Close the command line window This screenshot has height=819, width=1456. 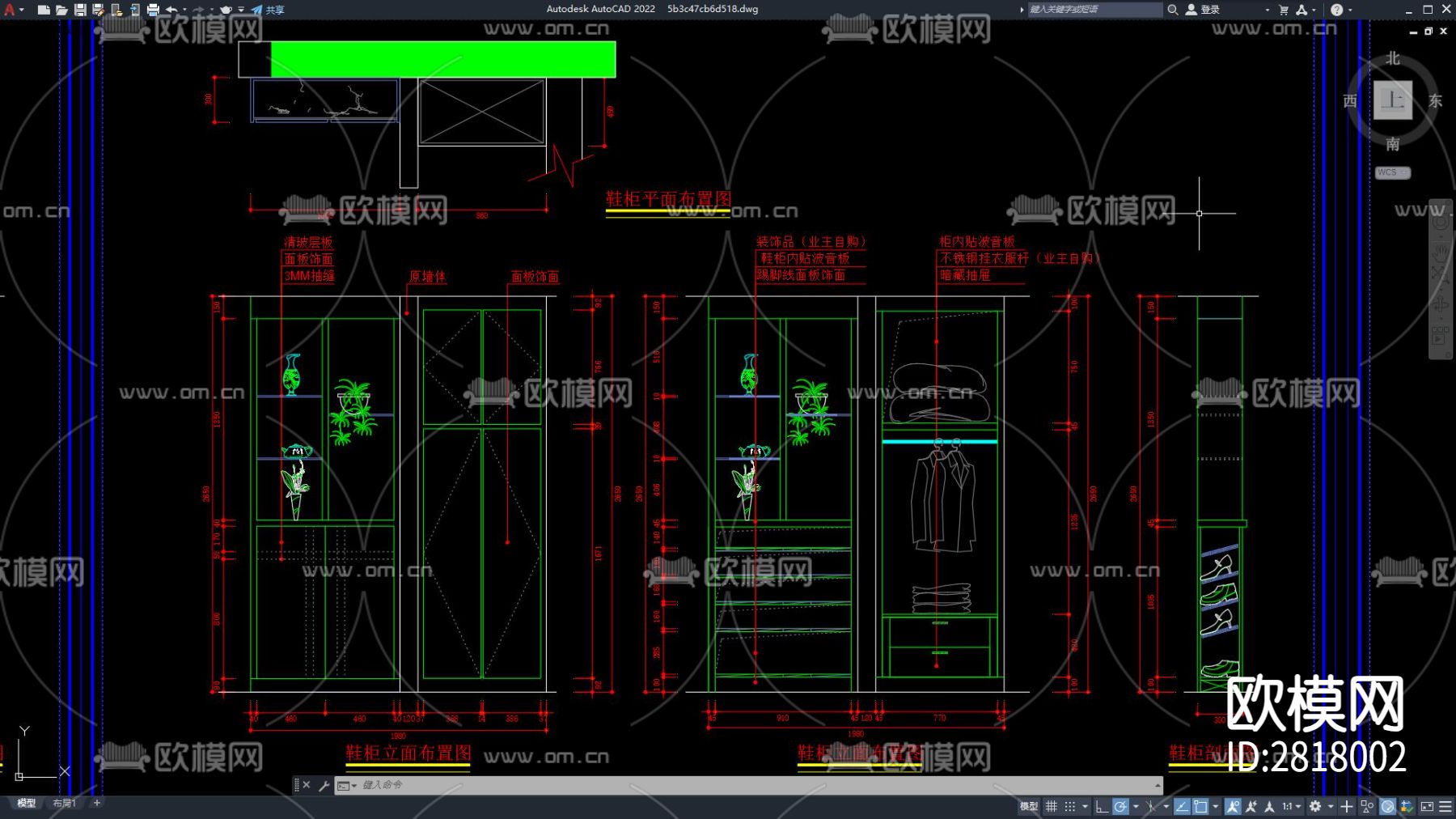tap(307, 785)
